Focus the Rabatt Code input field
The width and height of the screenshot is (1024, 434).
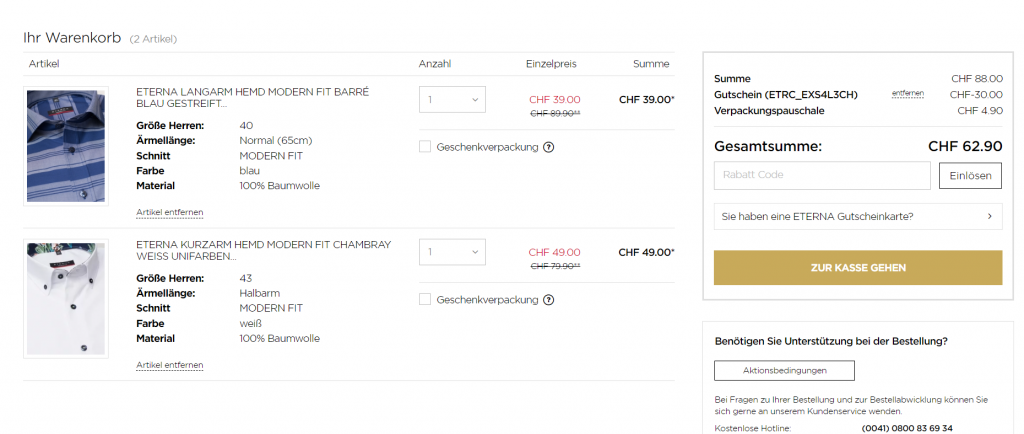(821, 175)
